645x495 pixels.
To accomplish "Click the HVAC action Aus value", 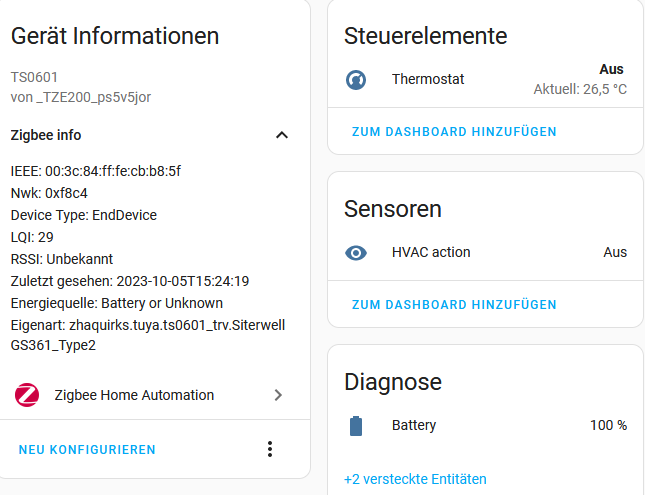I will (615, 252).
